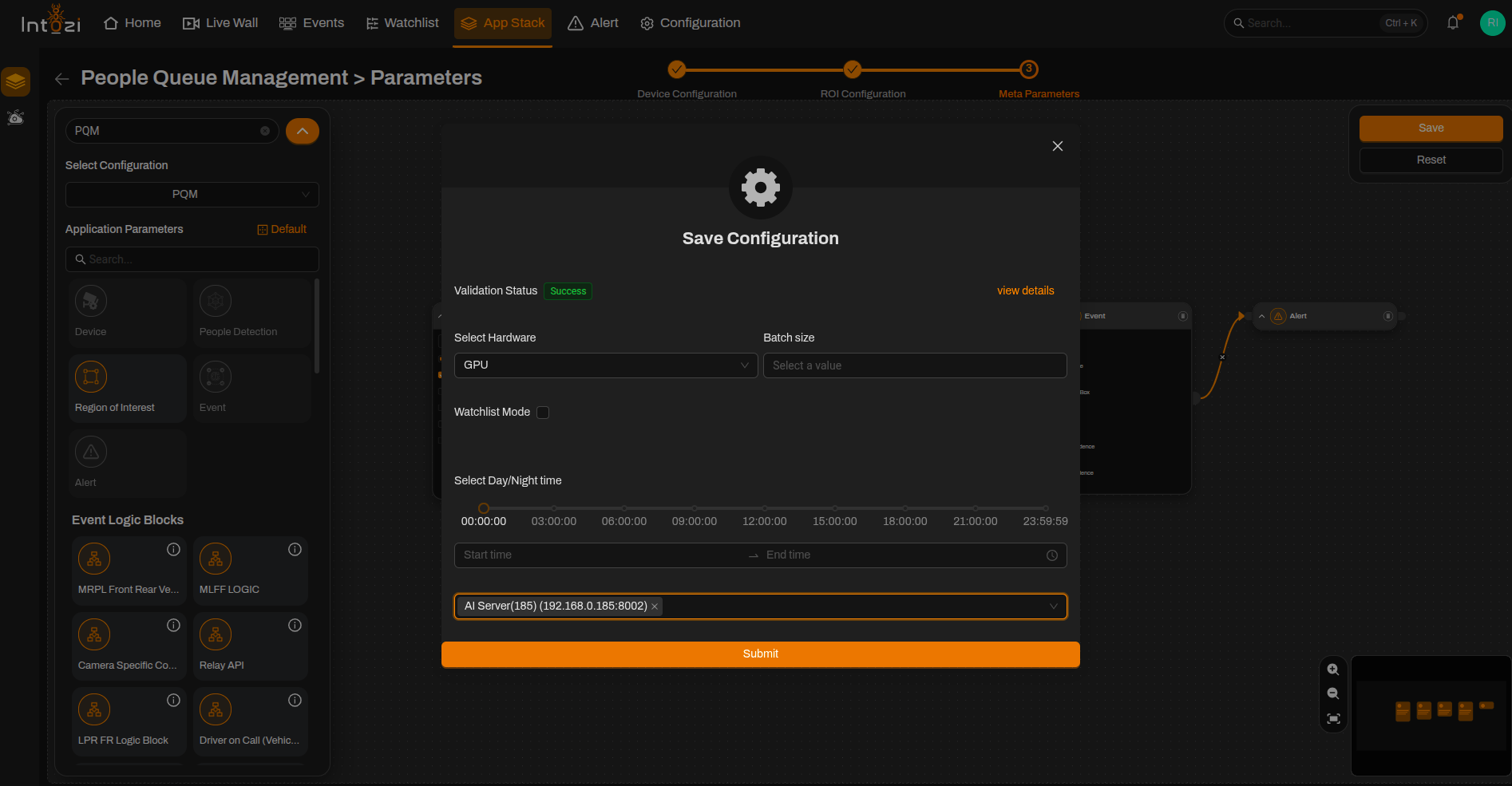Open the notifications bell icon

point(1453,23)
